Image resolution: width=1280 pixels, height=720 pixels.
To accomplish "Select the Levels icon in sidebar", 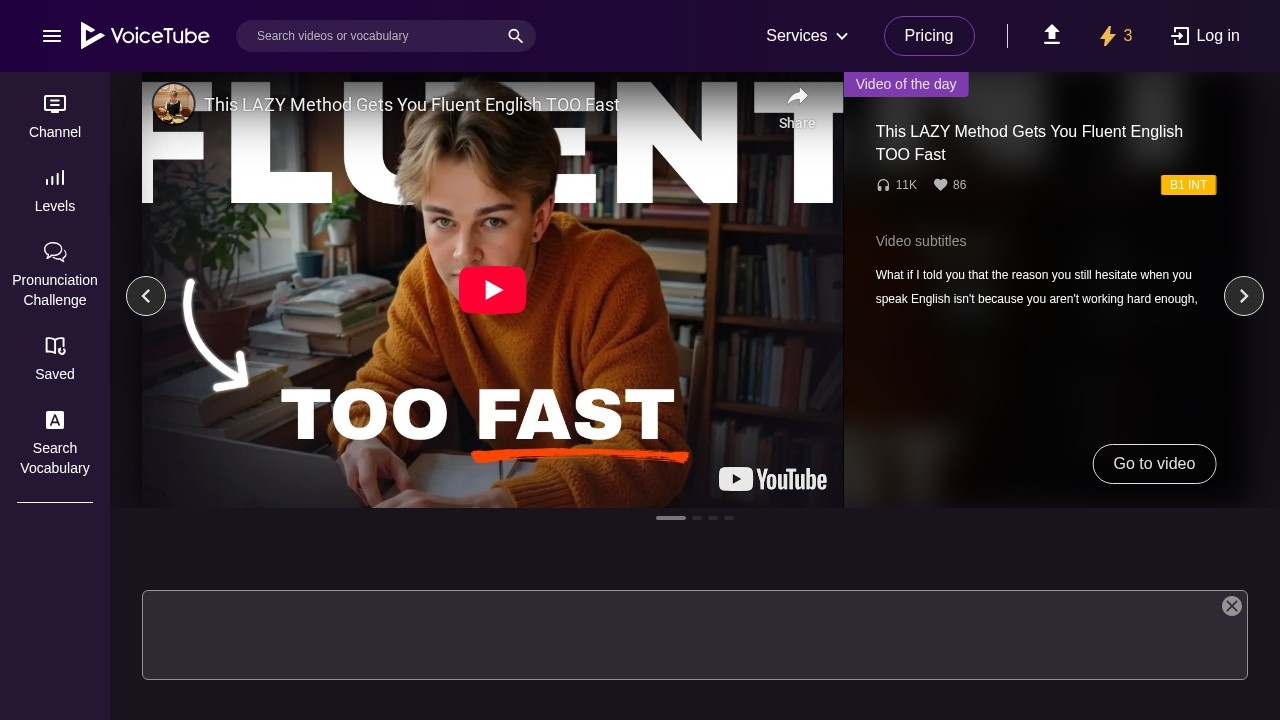I will coord(55,189).
